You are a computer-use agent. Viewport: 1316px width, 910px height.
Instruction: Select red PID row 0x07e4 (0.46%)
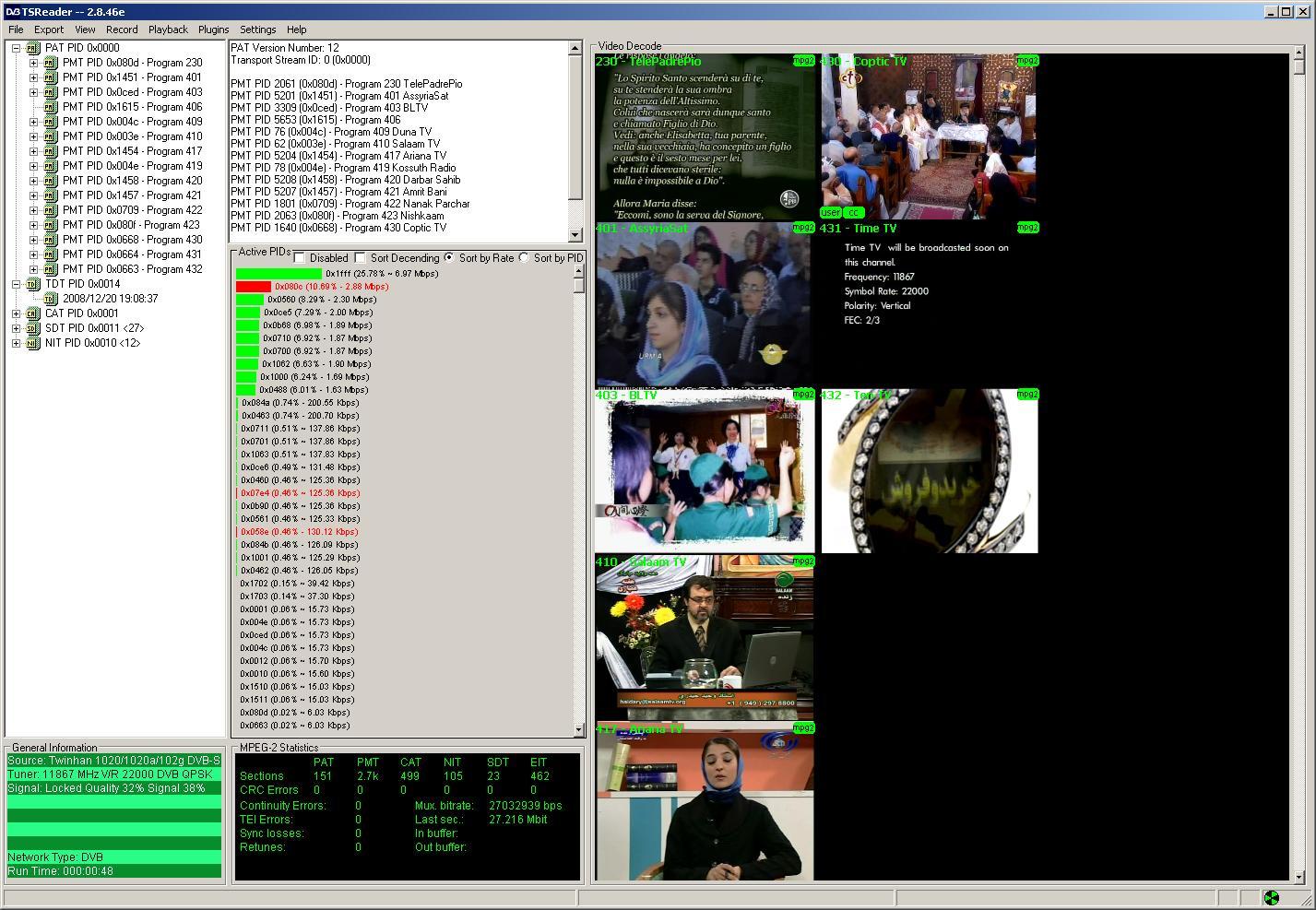click(298, 493)
